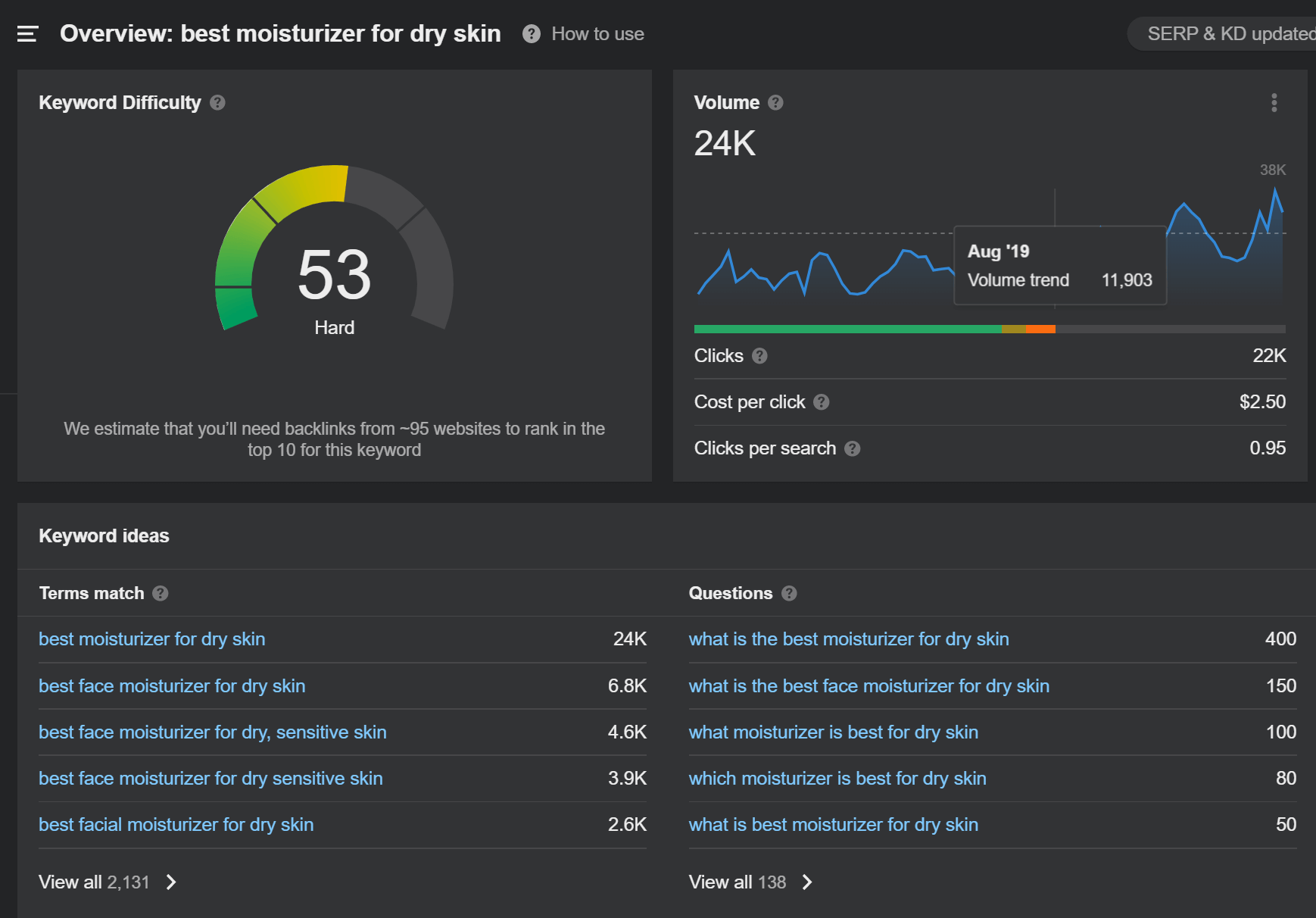Click the Terms match help icon

click(x=160, y=593)
